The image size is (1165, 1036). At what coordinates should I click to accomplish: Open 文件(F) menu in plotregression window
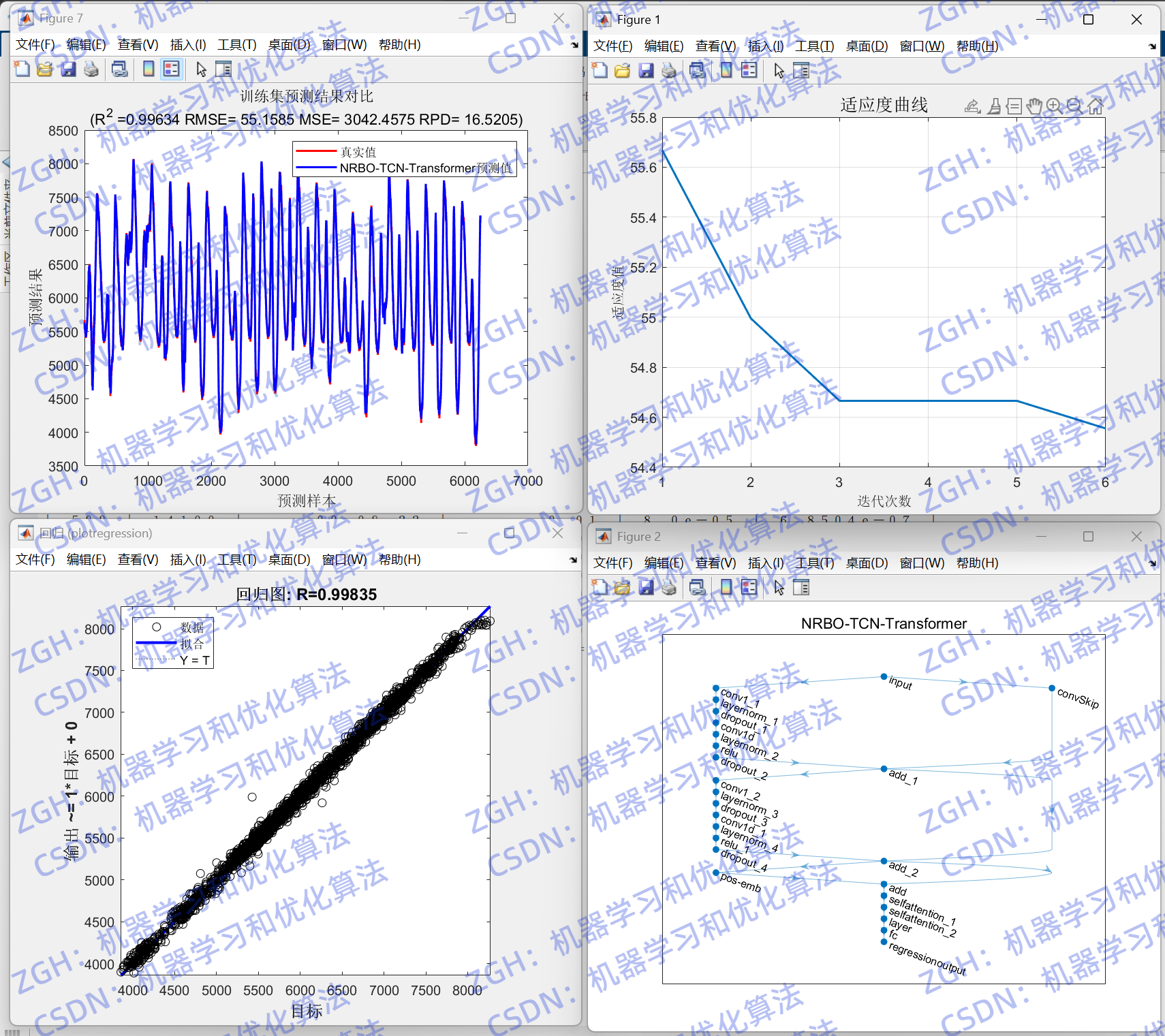[35, 560]
